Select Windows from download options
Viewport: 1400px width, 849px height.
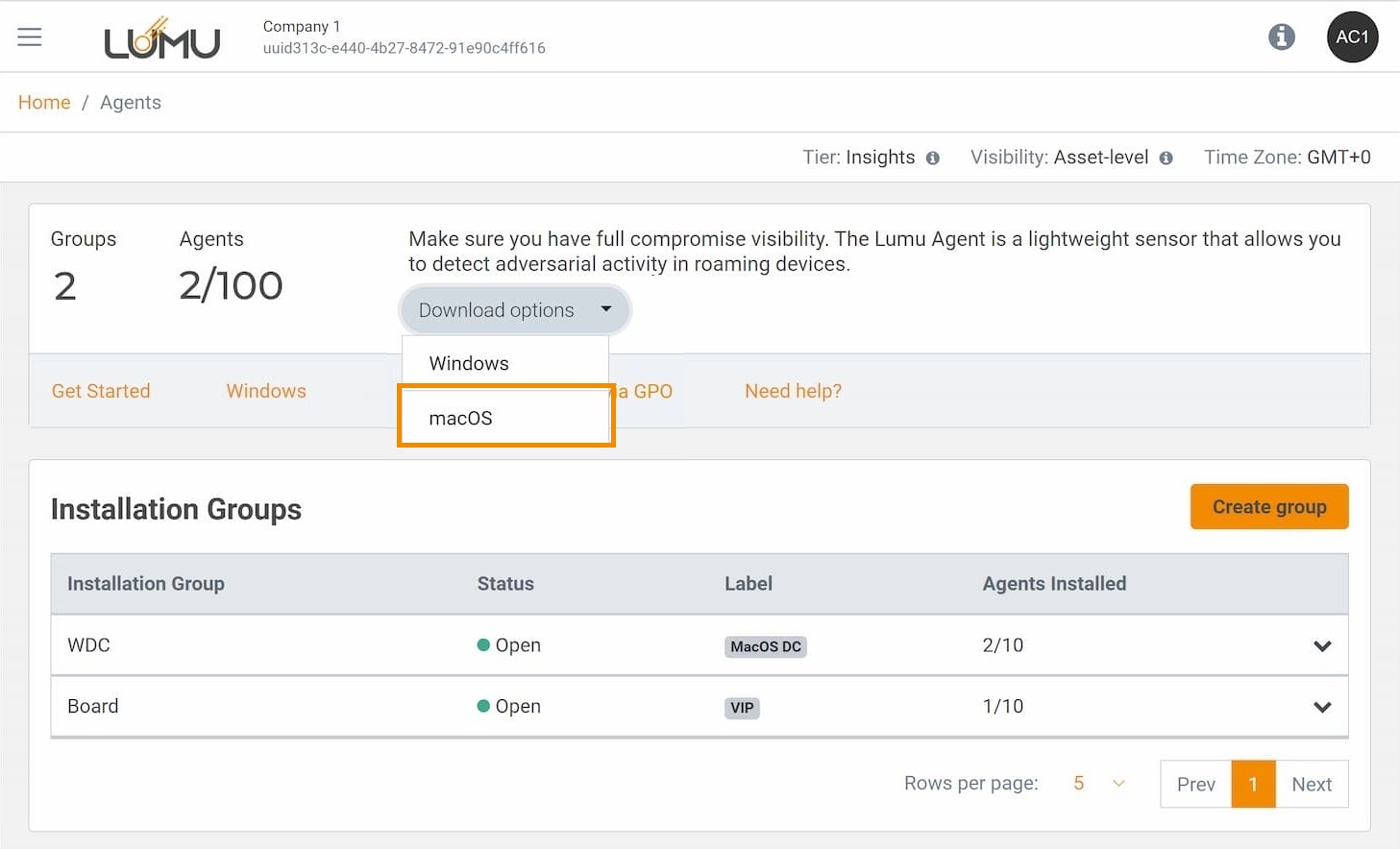point(469,363)
